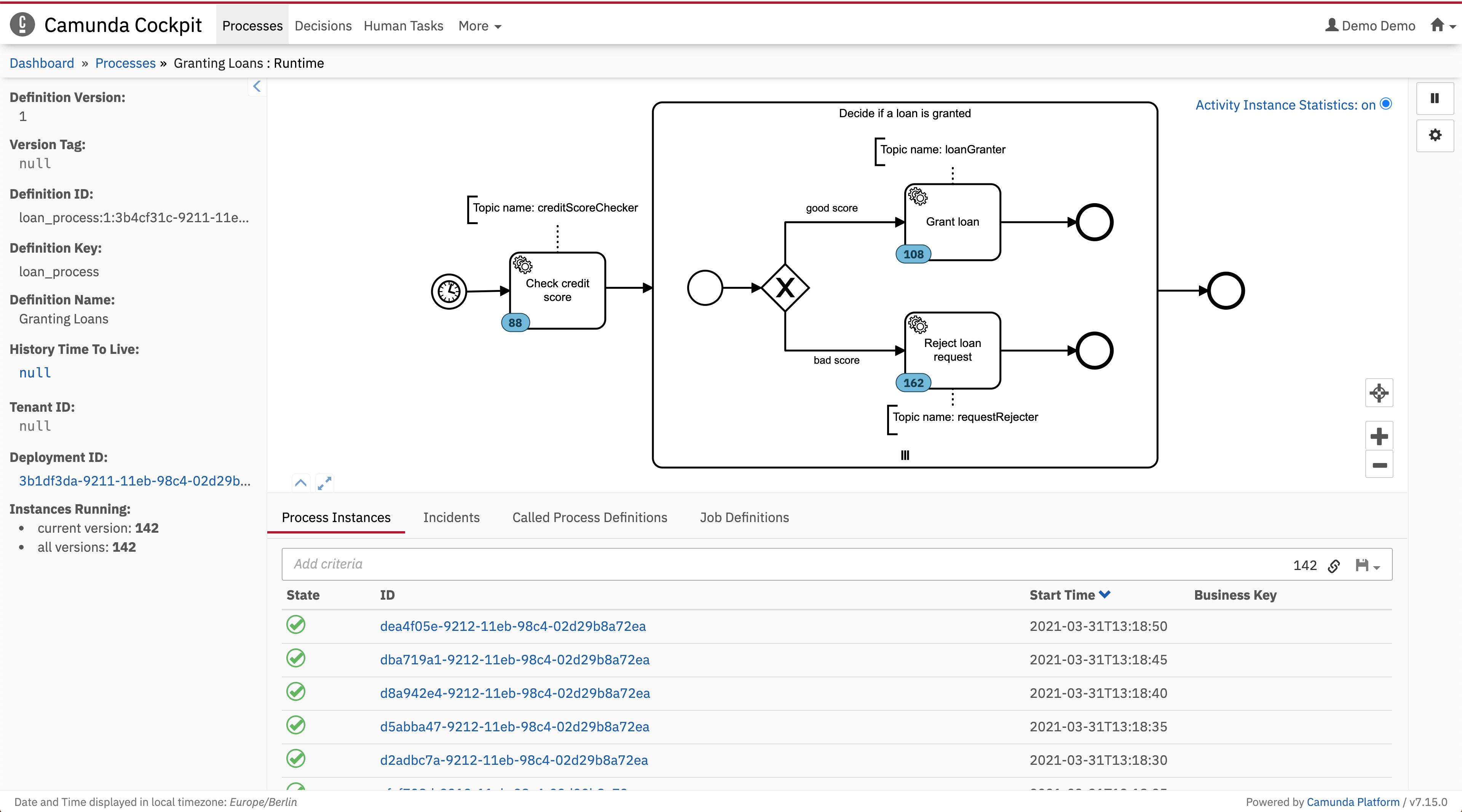
Task: Go to Processes breadcrumb link
Action: (x=125, y=63)
